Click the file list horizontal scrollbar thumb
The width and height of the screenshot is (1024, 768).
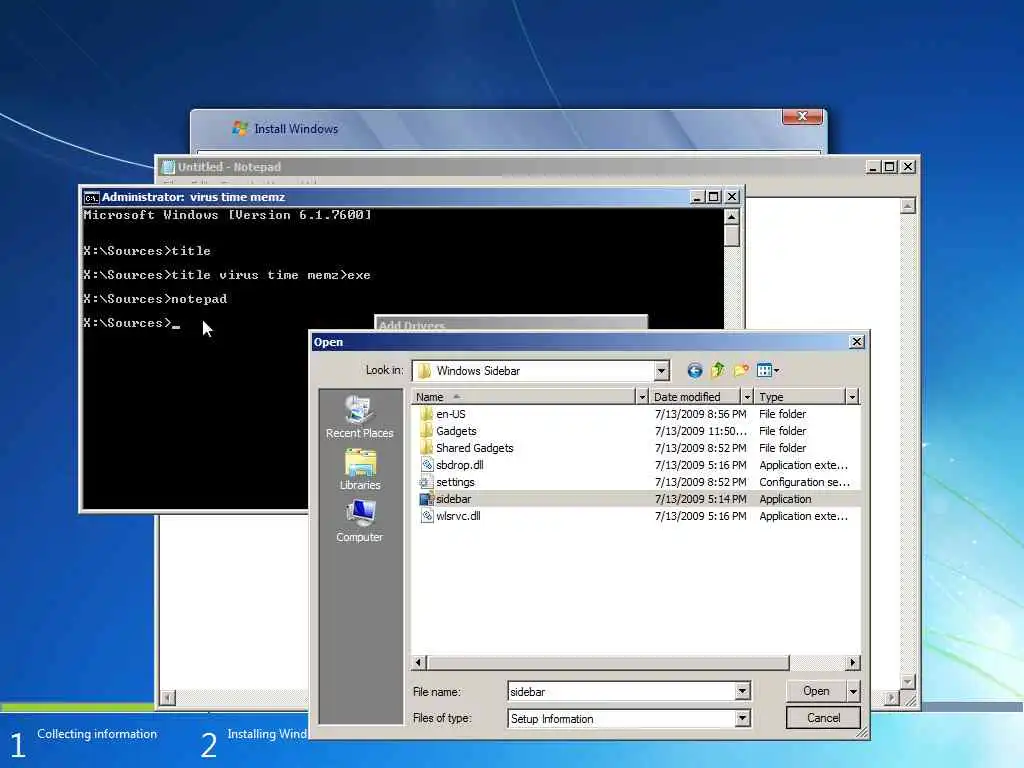click(608, 663)
